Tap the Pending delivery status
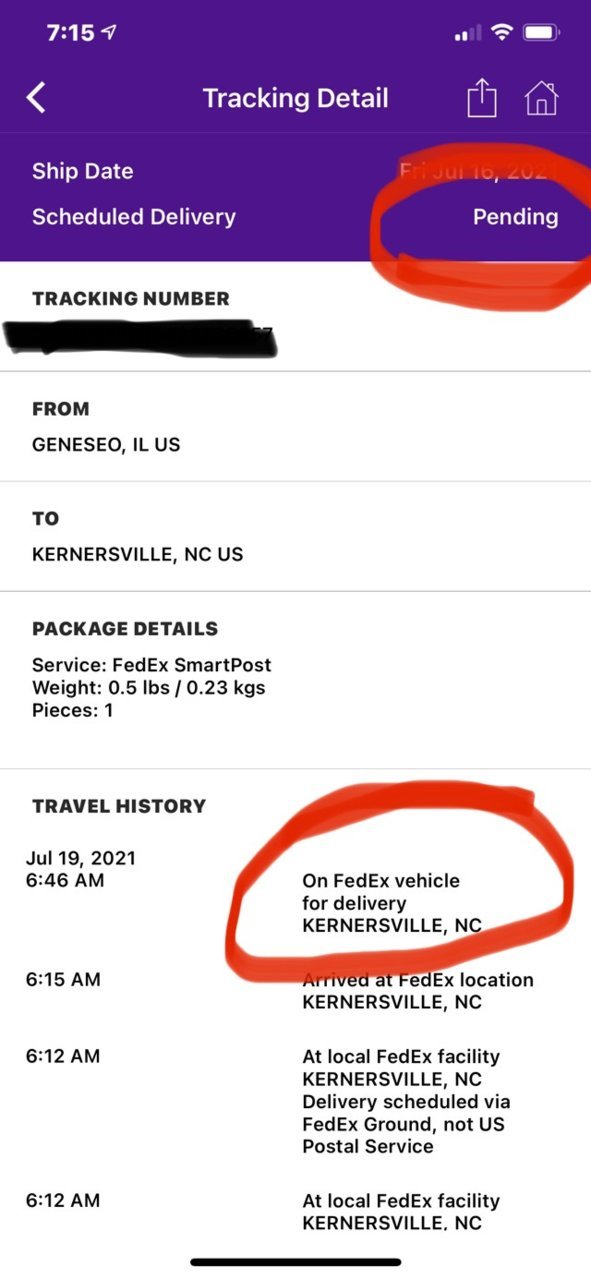591x1279 pixels. point(516,217)
